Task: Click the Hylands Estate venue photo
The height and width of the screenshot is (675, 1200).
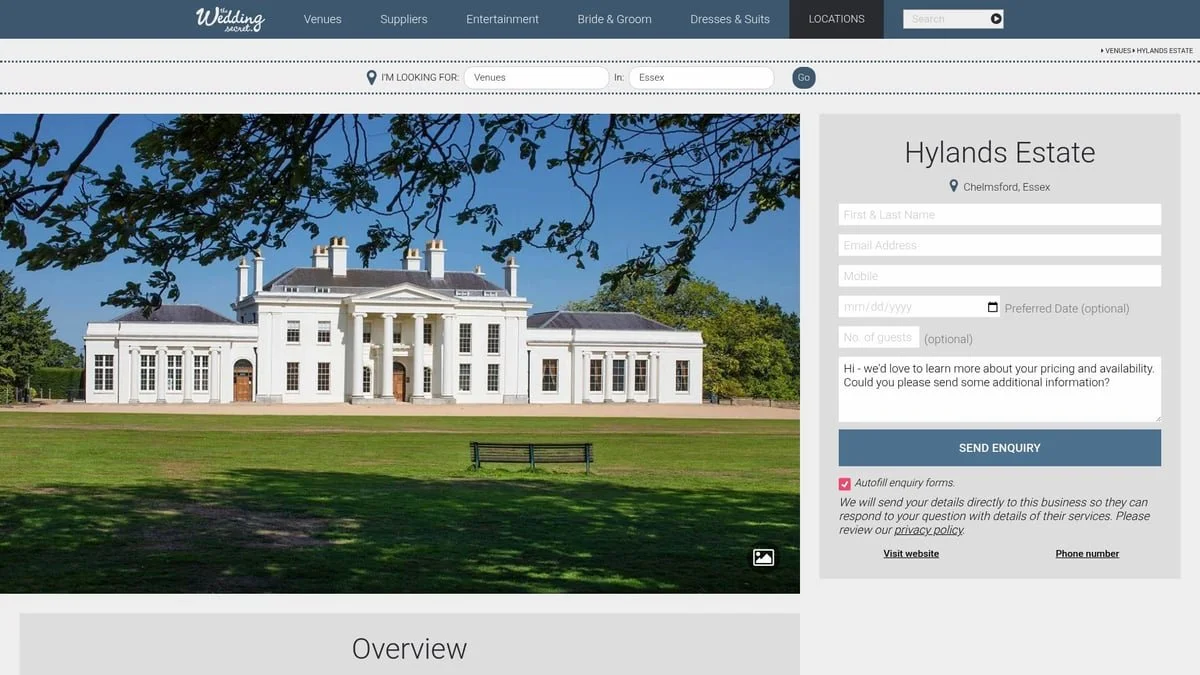Action: pyautogui.click(x=400, y=353)
